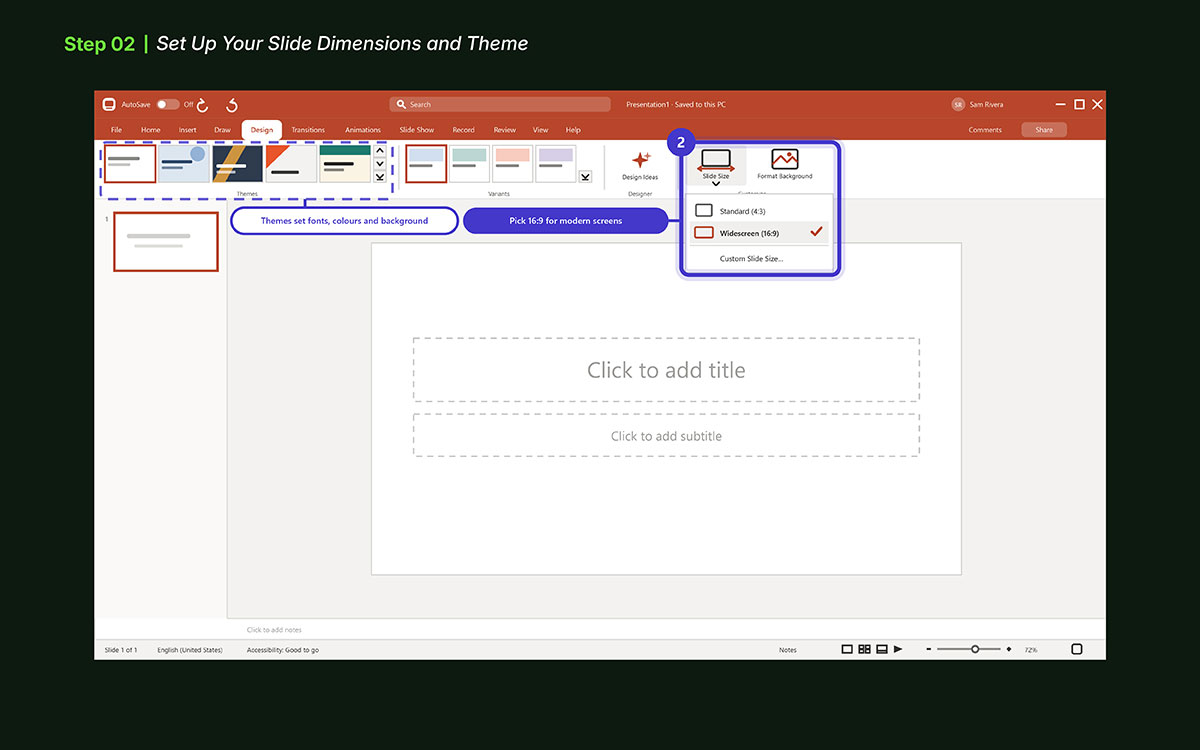The width and height of the screenshot is (1200, 750).
Task: Click the Format Background icon
Action: [x=785, y=160]
